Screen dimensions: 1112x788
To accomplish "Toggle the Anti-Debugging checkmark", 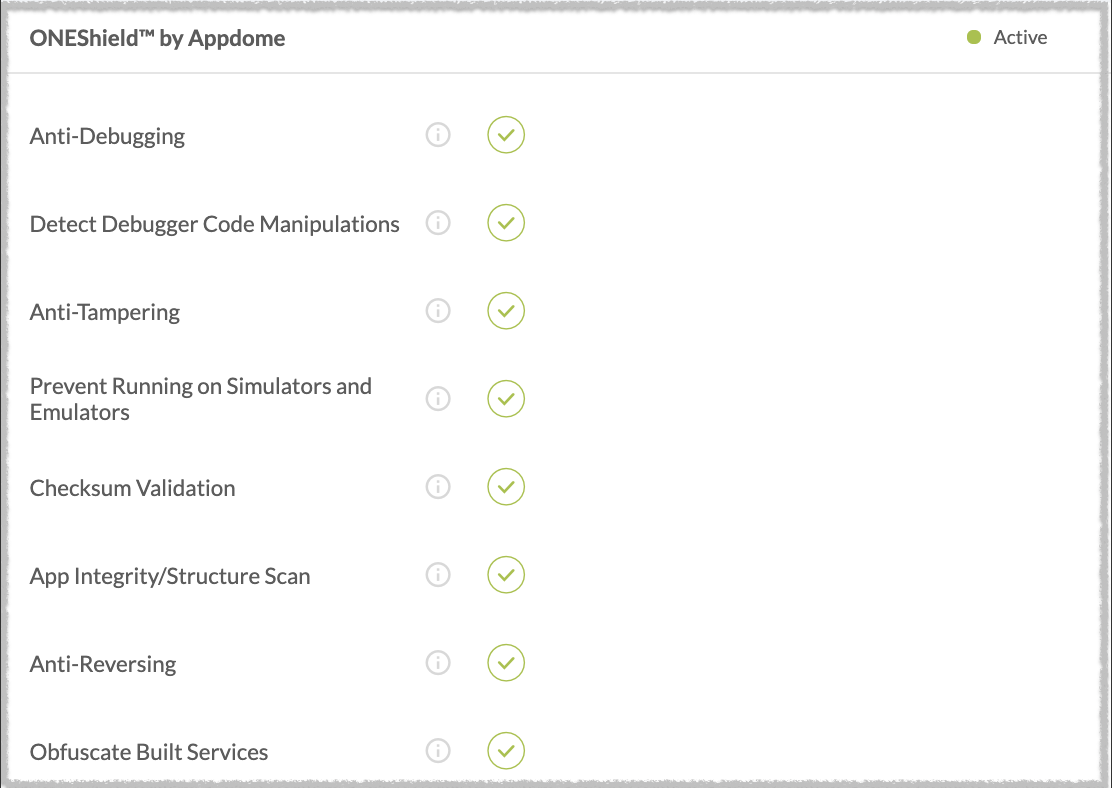I will (506, 135).
